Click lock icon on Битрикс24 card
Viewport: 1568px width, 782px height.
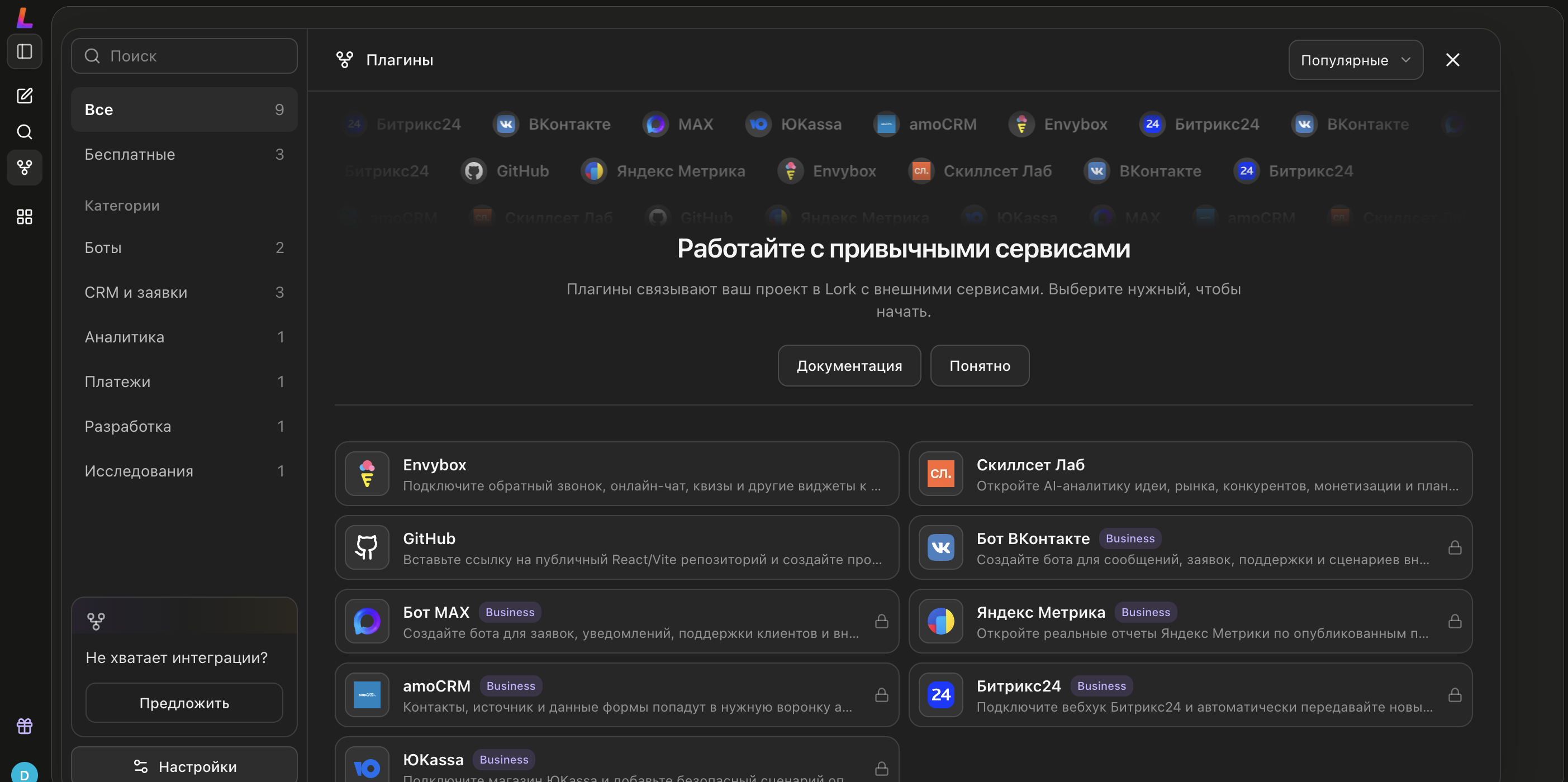(x=1455, y=694)
